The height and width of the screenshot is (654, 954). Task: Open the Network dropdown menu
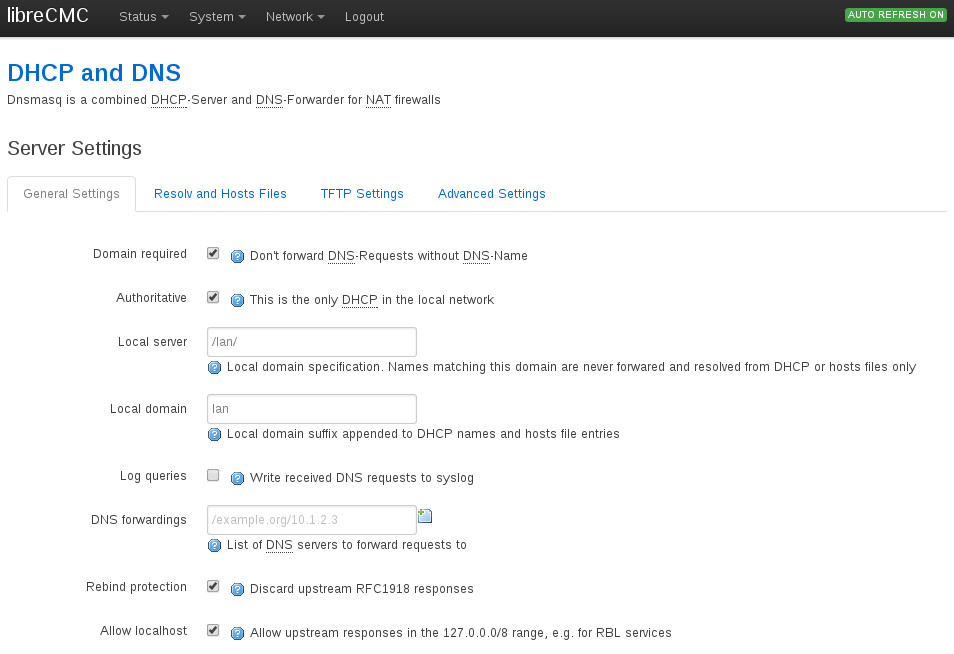pyautogui.click(x=295, y=17)
